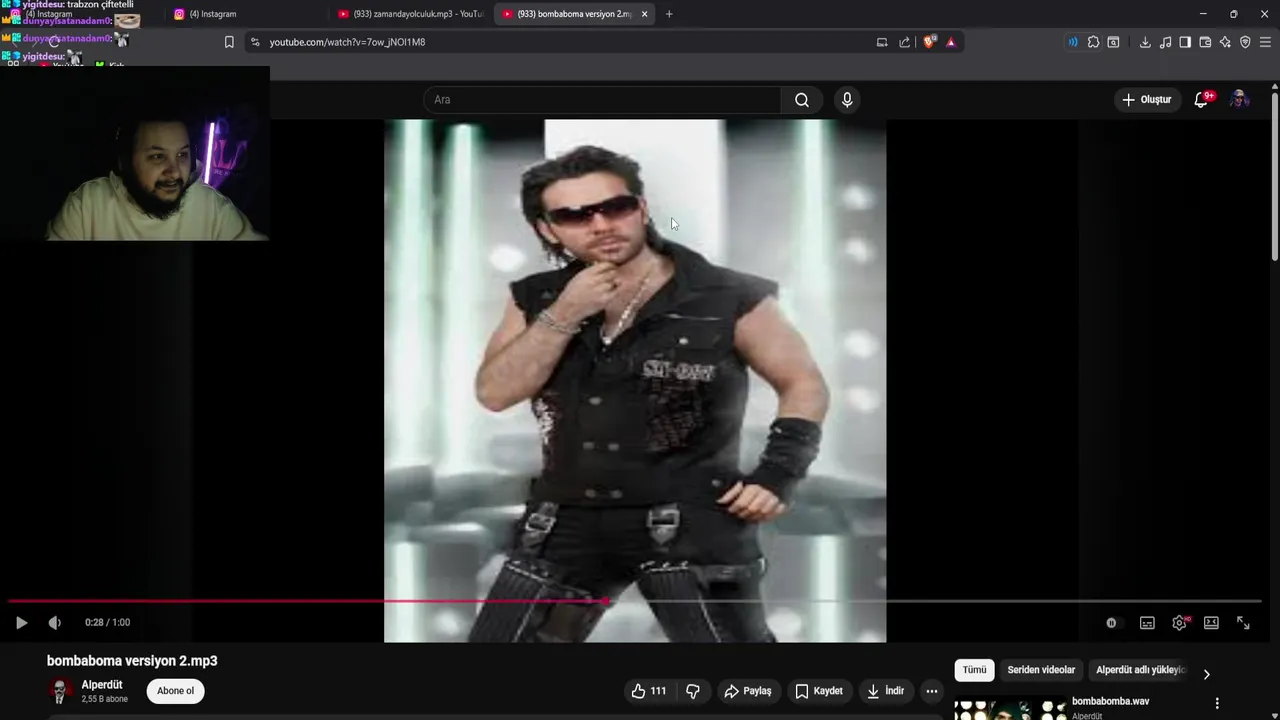Viewport: 1280px width, 720px height.
Task: Toggle the browser sidebar panel
Action: click(x=1185, y=42)
